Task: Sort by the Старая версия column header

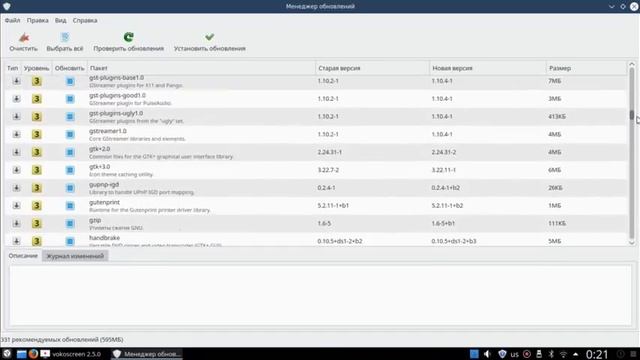Action: click(x=372, y=68)
